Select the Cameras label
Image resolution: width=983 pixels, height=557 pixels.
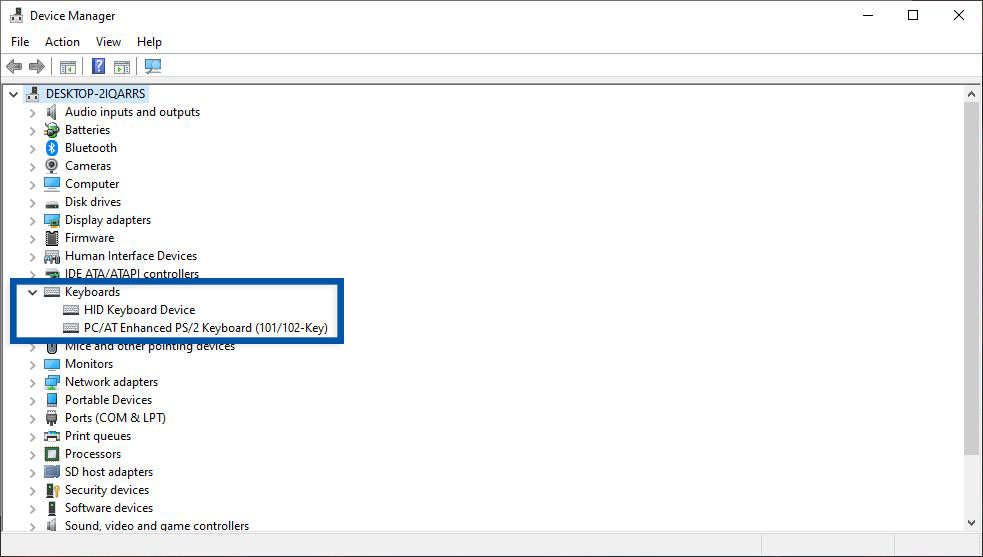tap(88, 166)
